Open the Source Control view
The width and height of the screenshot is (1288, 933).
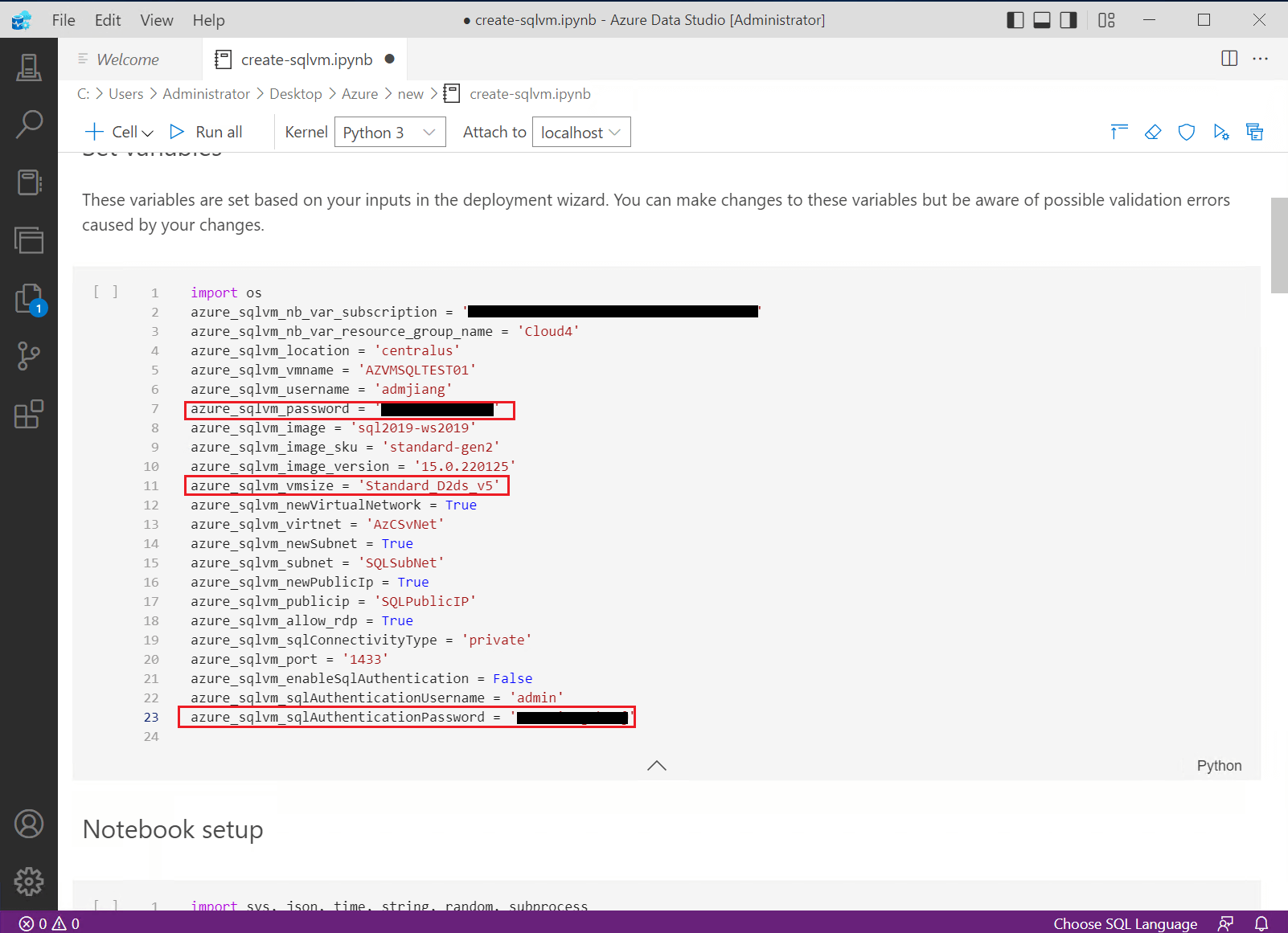click(x=29, y=356)
